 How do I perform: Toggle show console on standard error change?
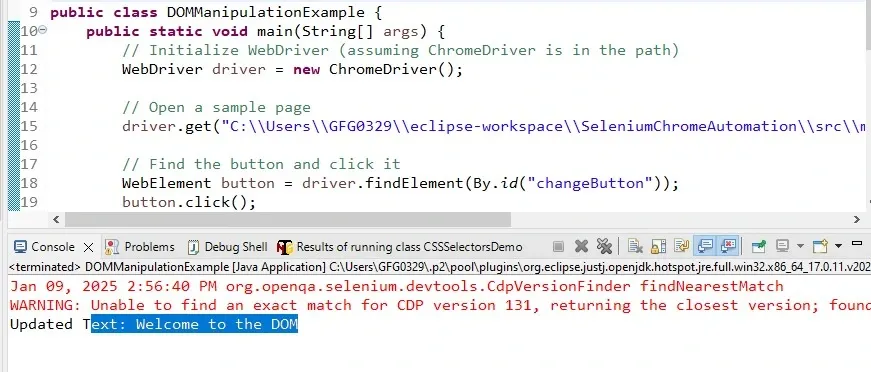[728, 245]
